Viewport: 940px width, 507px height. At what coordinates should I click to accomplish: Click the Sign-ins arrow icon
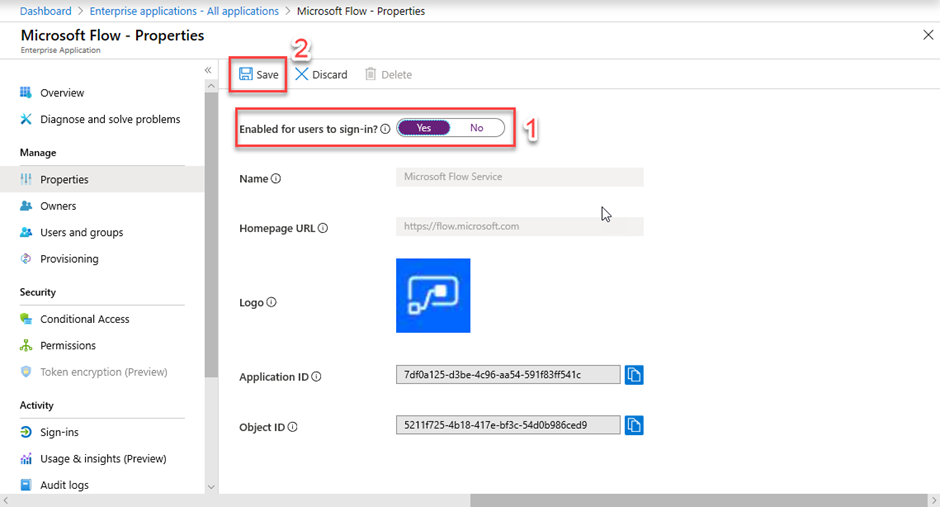26,431
